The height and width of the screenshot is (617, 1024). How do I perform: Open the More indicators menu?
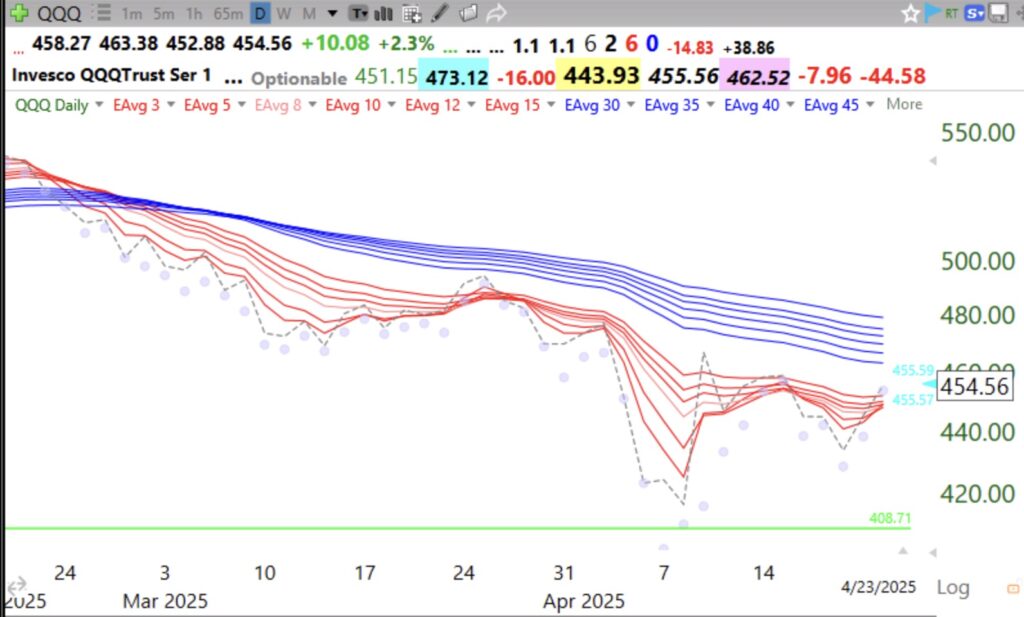[x=903, y=104]
